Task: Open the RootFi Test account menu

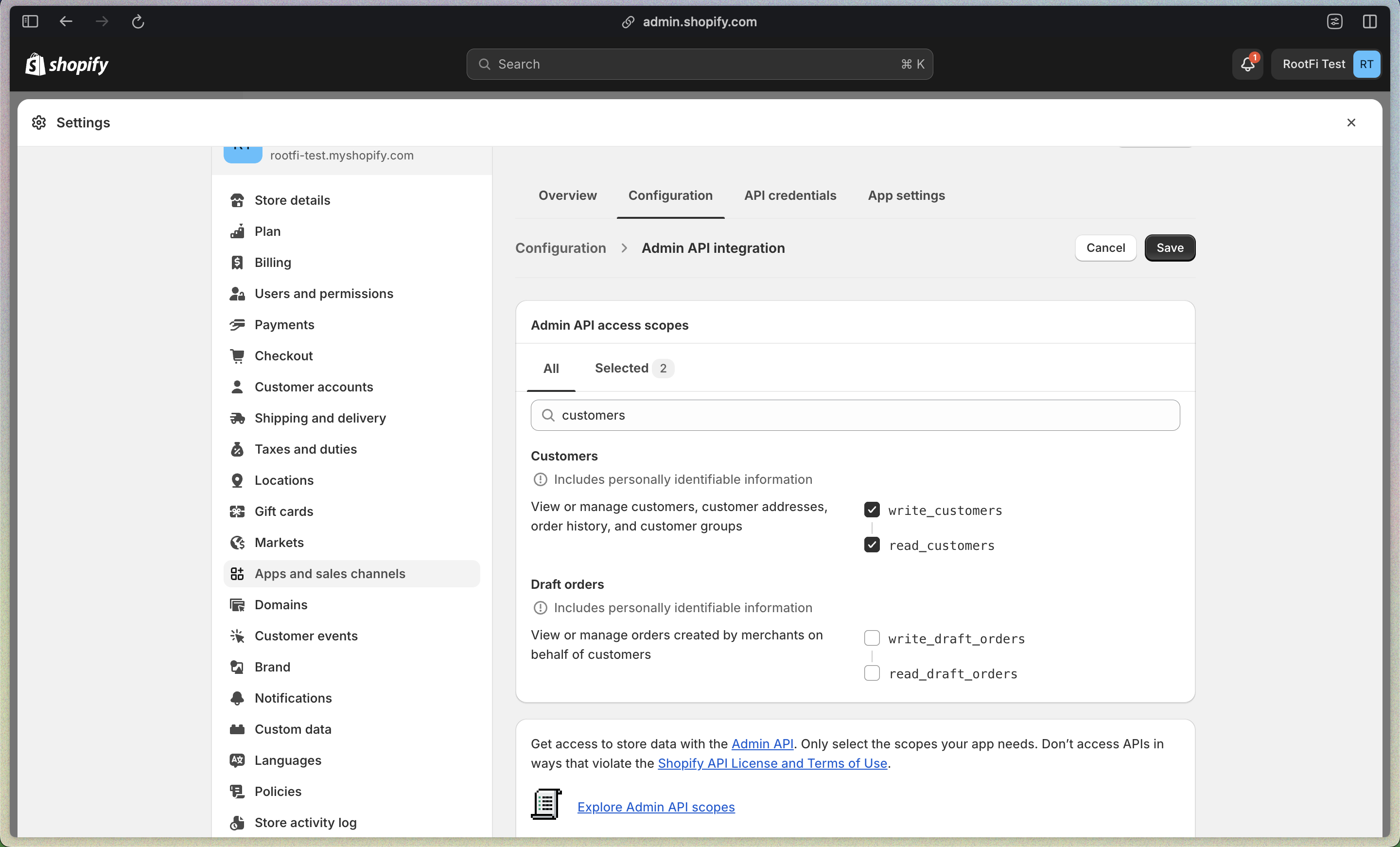Action: [x=1326, y=64]
